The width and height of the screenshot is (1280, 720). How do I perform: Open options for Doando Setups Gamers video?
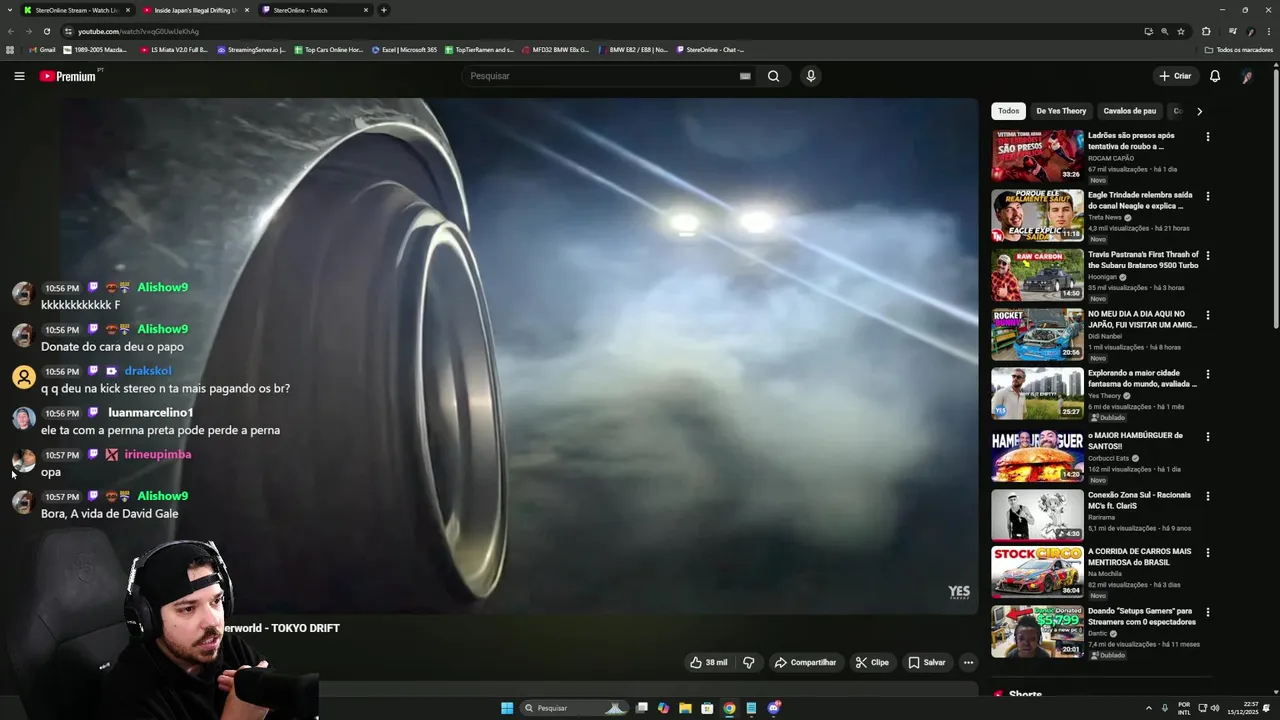[x=1207, y=612]
